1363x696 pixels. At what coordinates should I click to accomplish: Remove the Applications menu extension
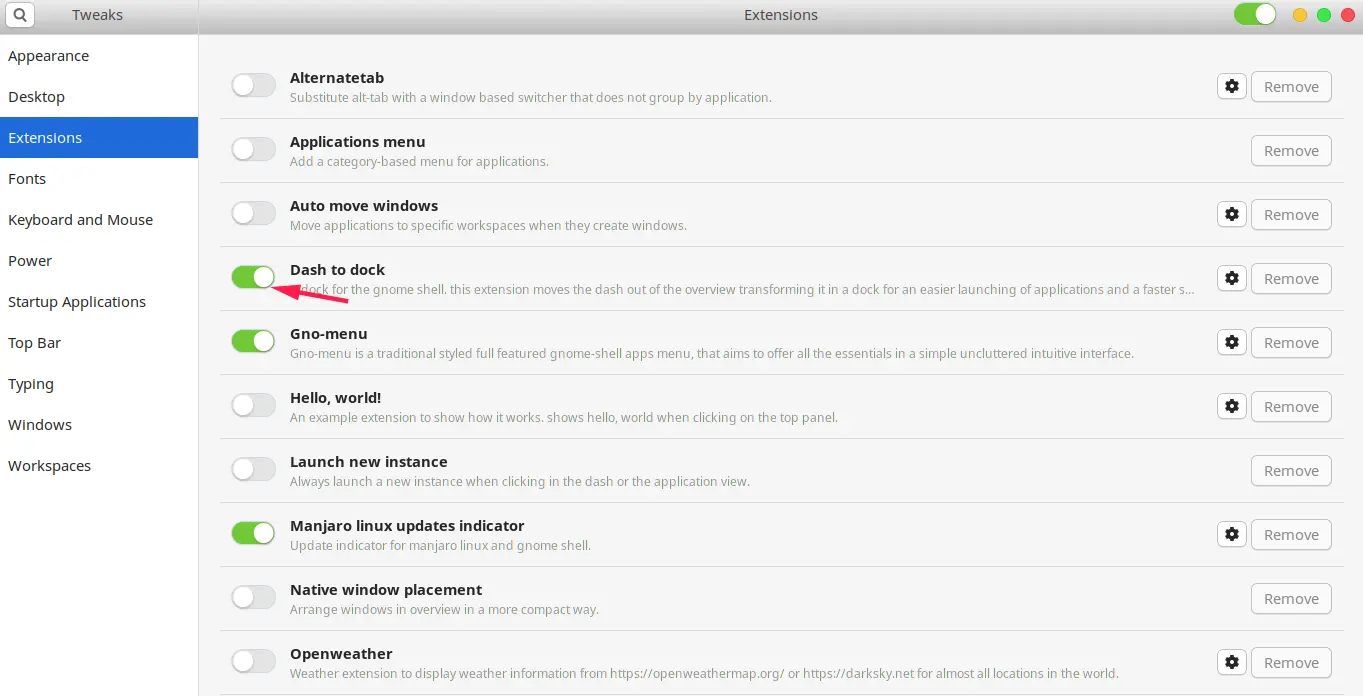(1291, 151)
